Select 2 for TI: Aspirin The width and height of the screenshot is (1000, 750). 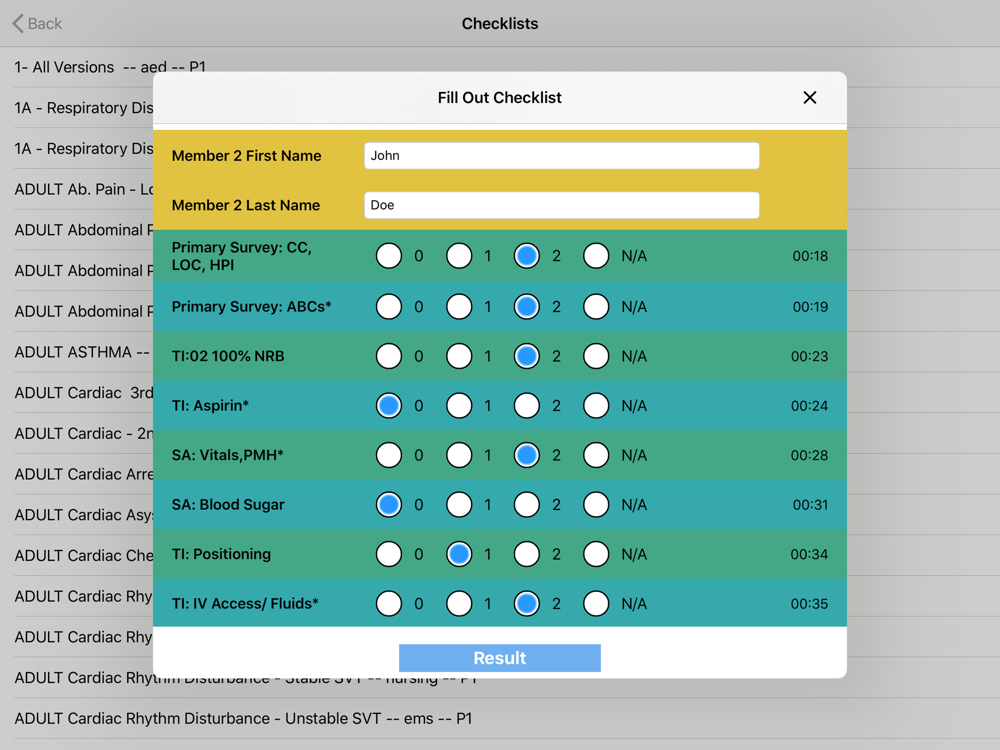coord(527,406)
